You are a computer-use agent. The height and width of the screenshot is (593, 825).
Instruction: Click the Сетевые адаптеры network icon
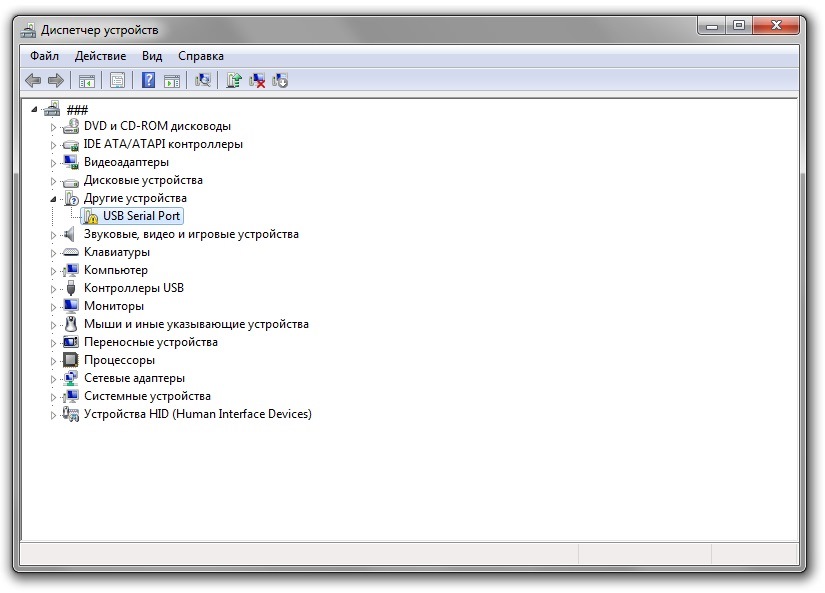tap(71, 378)
